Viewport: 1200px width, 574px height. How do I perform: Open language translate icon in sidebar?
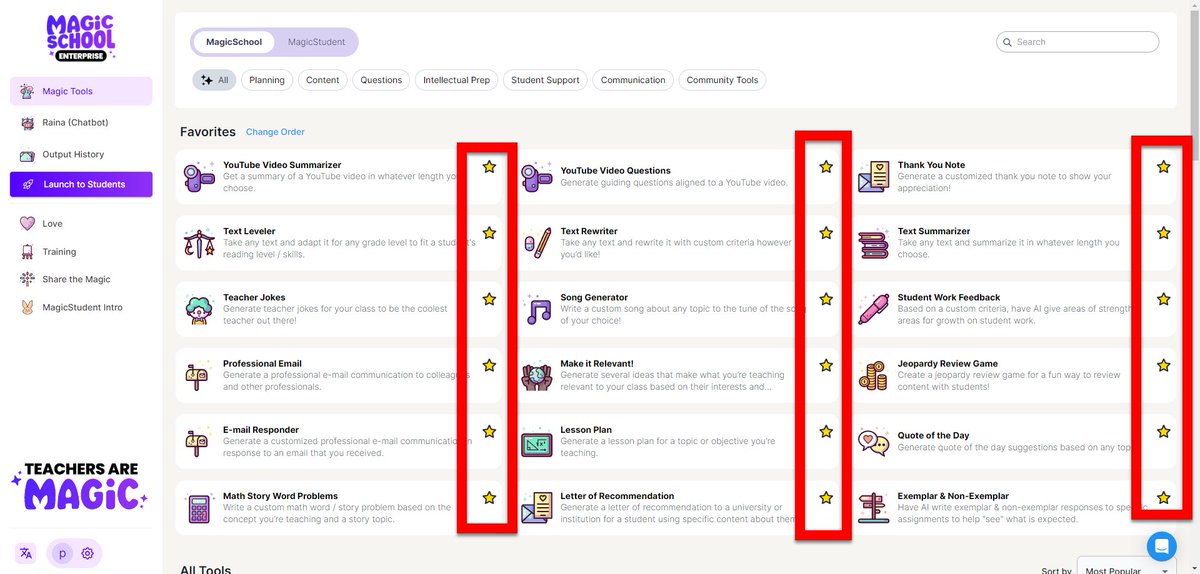[26, 553]
